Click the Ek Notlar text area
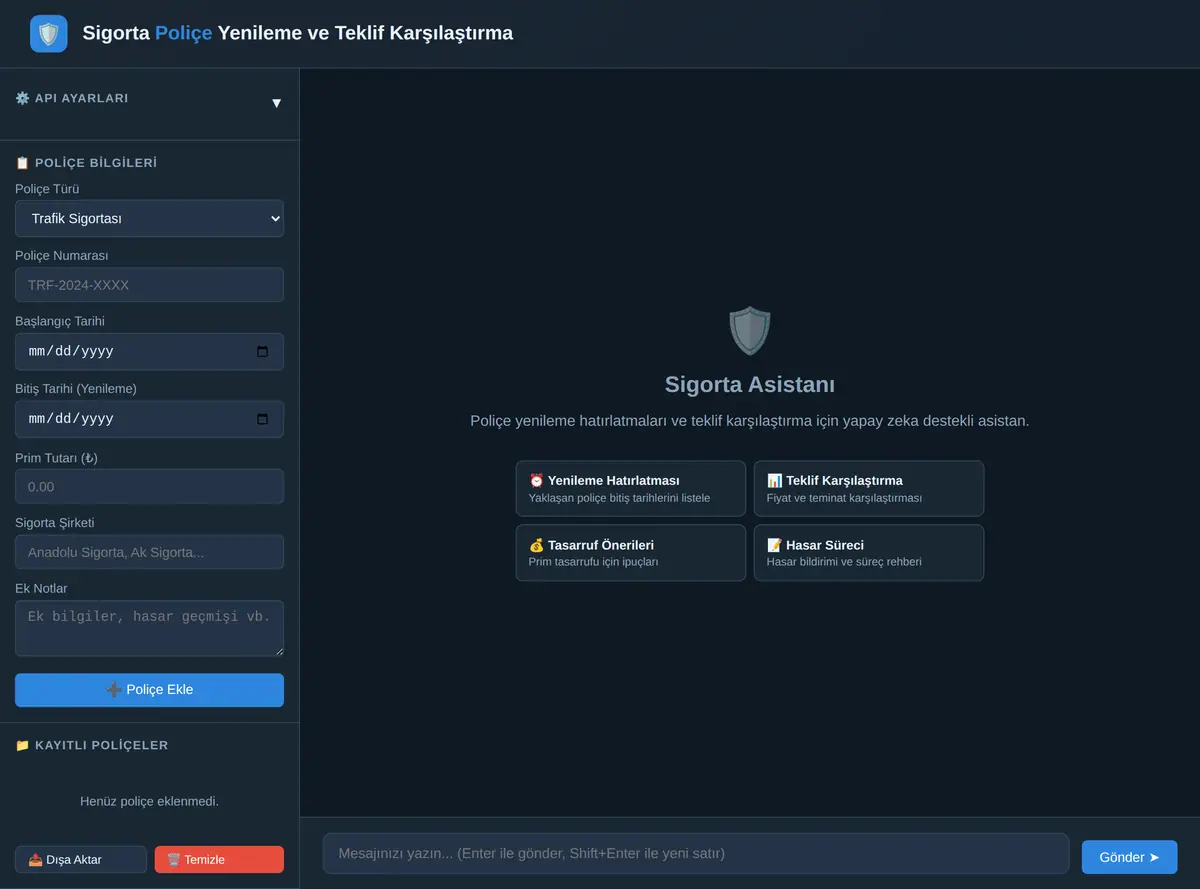The image size is (1200, 889). [x=149, y=628]
